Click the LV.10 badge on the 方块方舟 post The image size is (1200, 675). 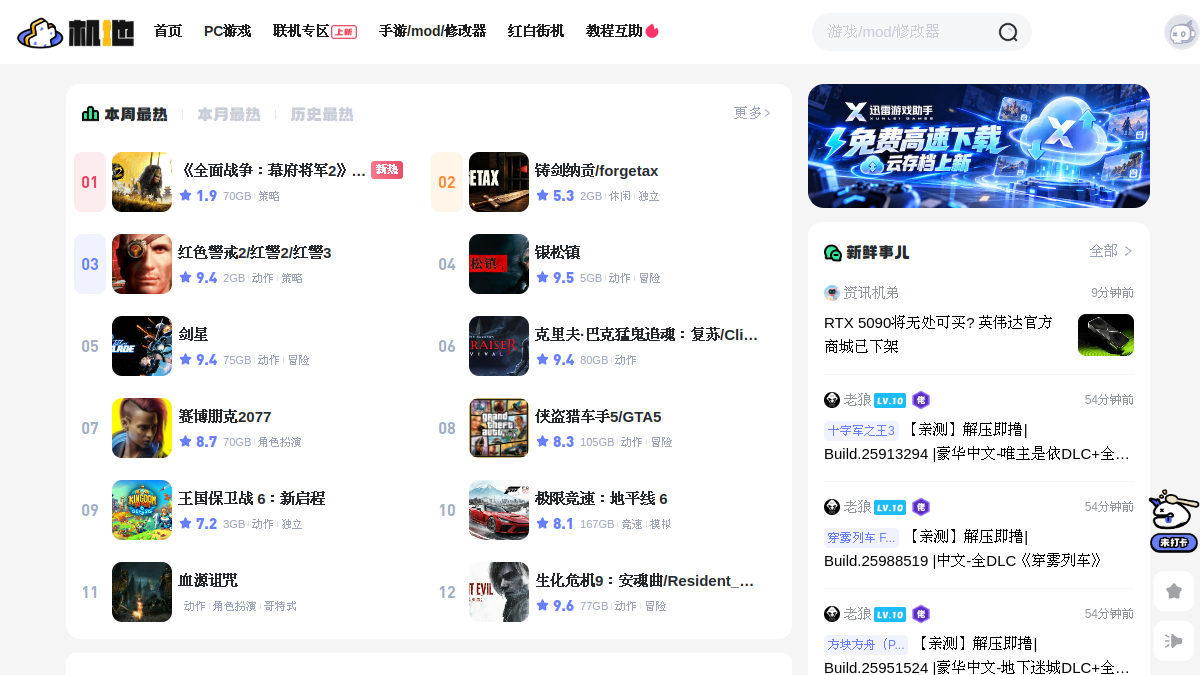pyautogui.click(x=890, y=614)
